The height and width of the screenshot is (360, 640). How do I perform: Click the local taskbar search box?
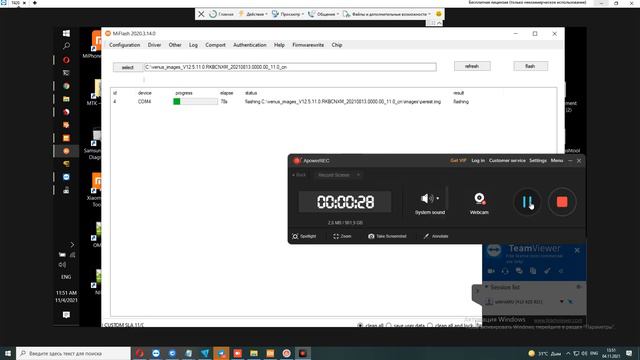point(73,353)
